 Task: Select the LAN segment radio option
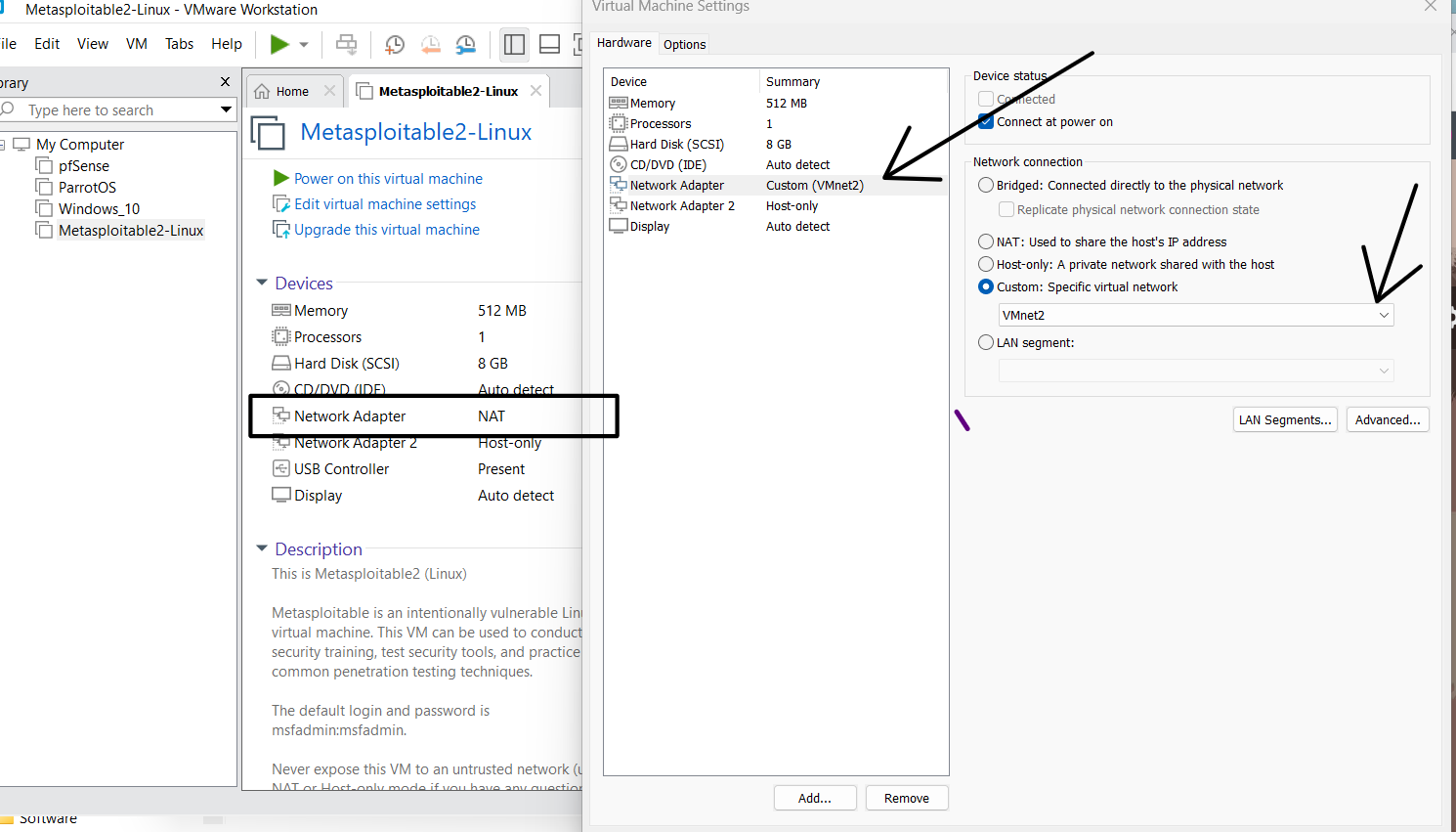(986, 342)
